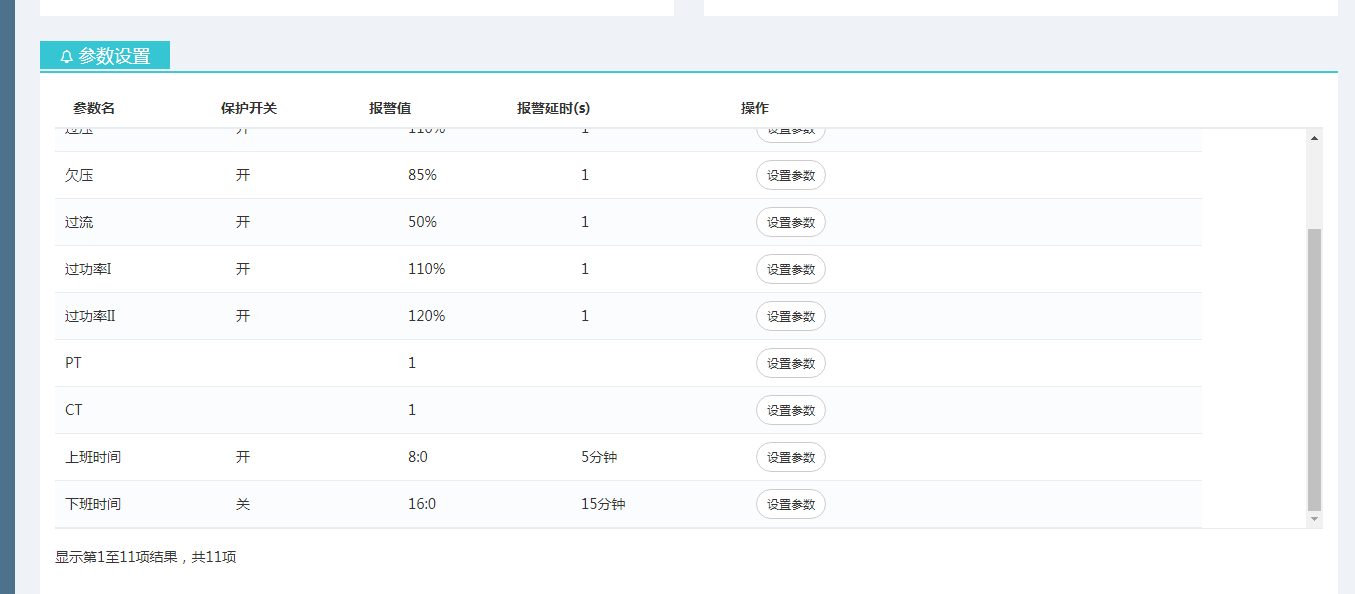Viewport: 1355px width, 594px height.
Task: Click the 报警值 column header
Action: point(390,108)
